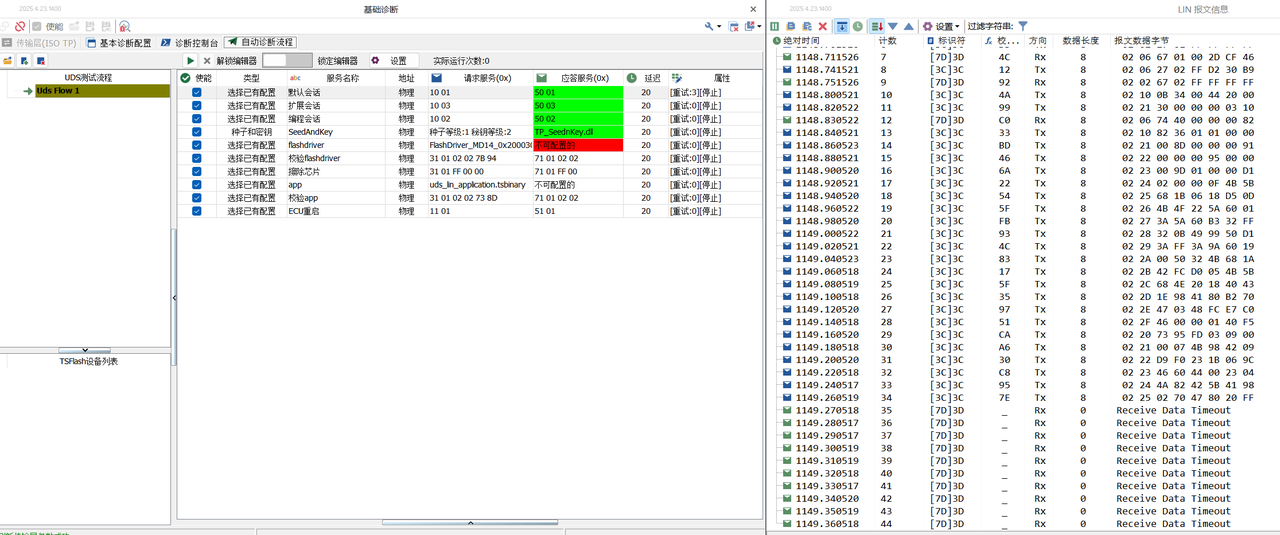This screenshot has height=535, width=1280.
Task: Uncheck the enable box for SeedAndKey row
Action: pyautogui.click(x=197, y=131)
